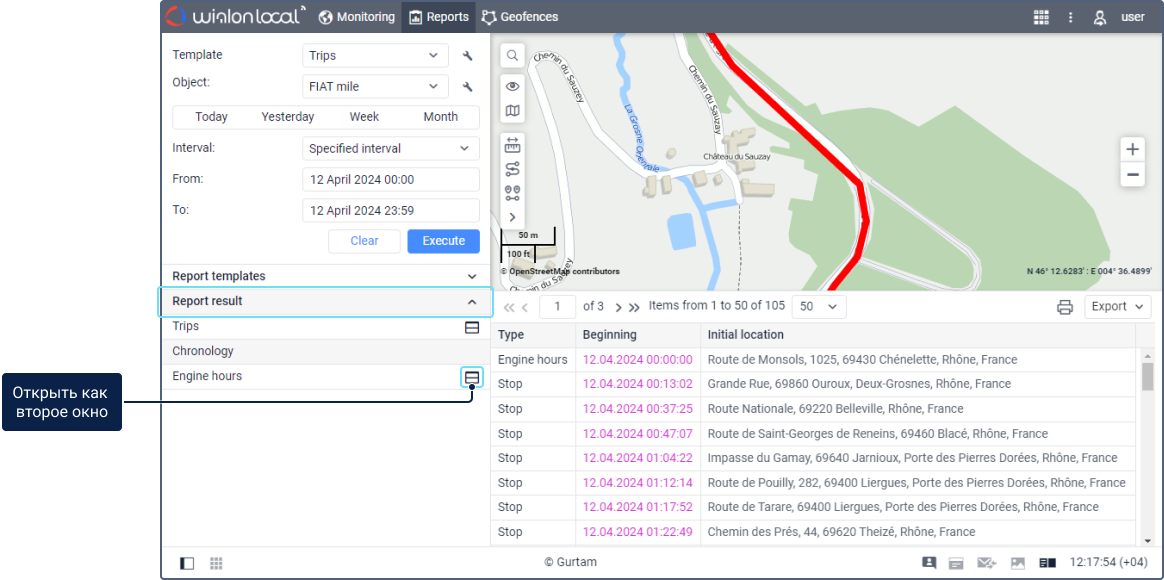This screenshot has width=1164, height=580.
Task: Edit FIAT mile object properties wrench
Action: click(x=468, y=87)
